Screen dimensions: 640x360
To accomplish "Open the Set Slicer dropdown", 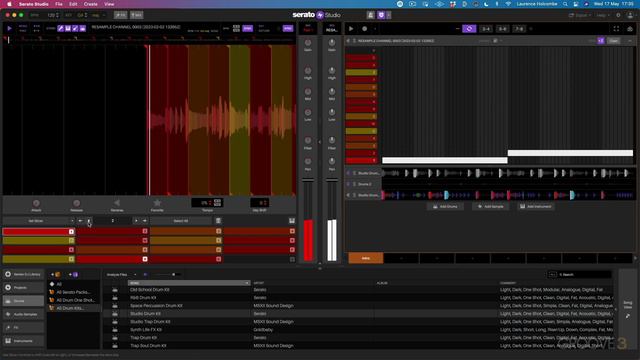I will [39, 221].
